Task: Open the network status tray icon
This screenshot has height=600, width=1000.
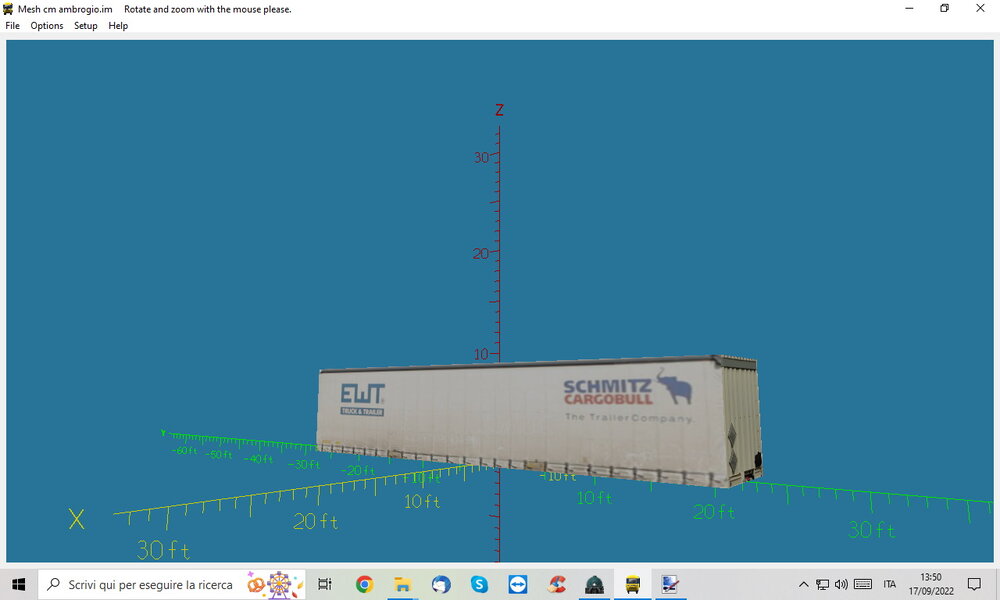Action: pos(823,584)
